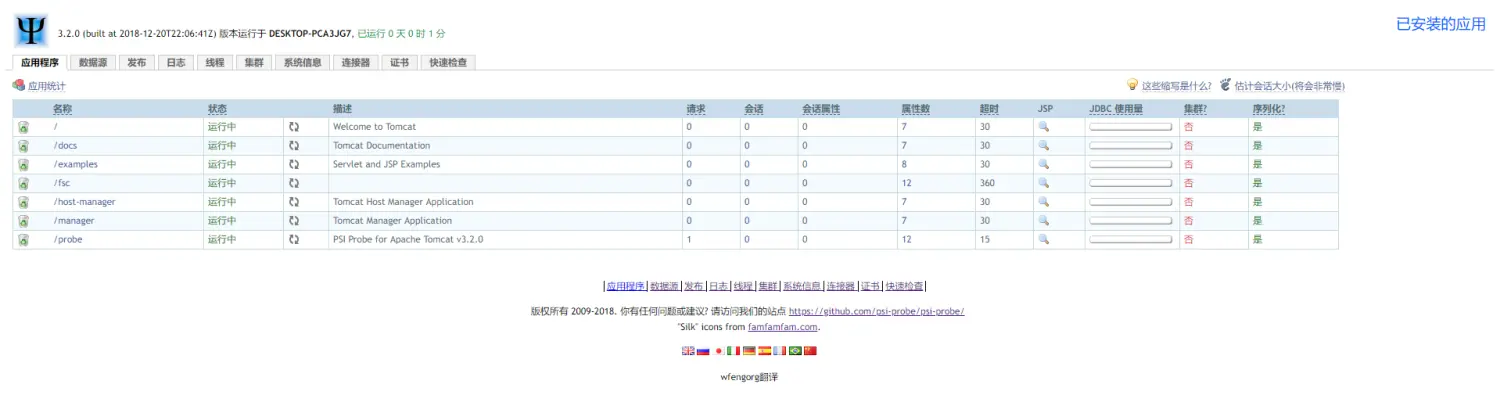Click the undeploy icon in the /fsc row
This screenshot has width=1500, height=413.
click(23, 183)
